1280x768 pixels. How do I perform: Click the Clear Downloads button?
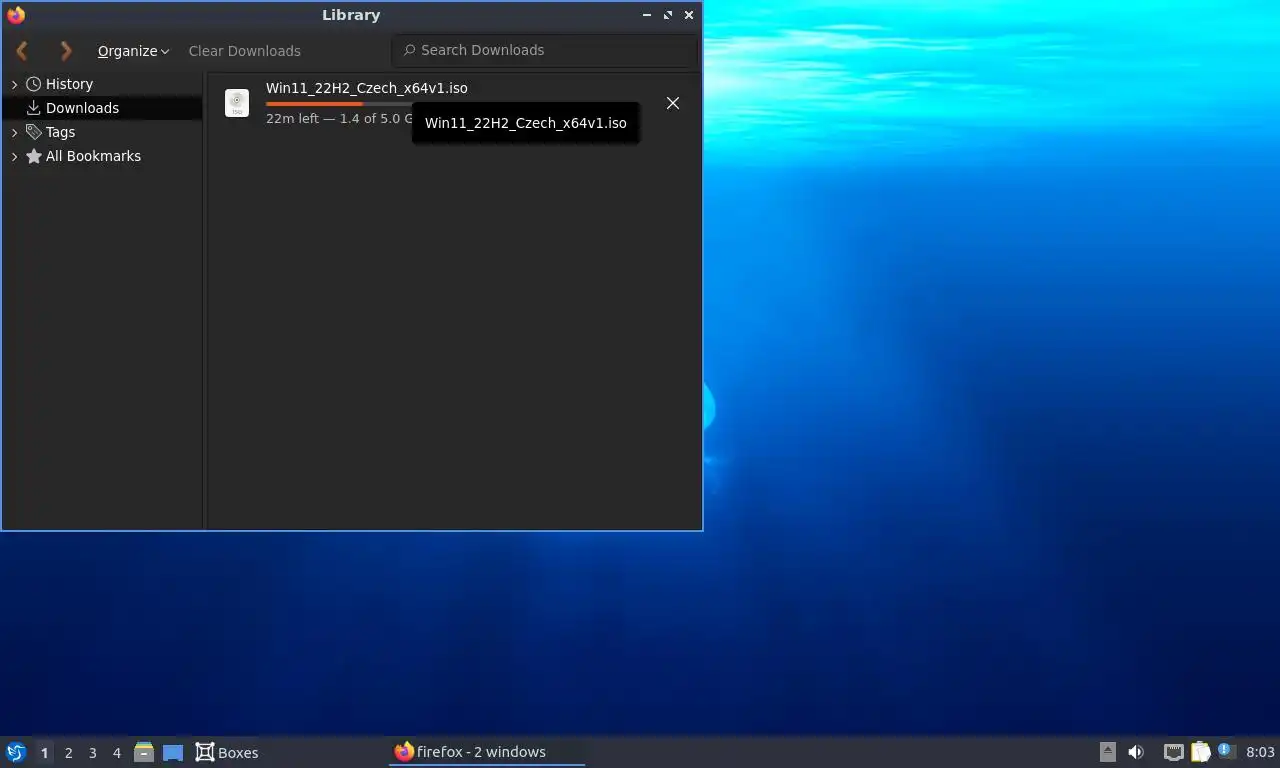(x=244, y=51)
